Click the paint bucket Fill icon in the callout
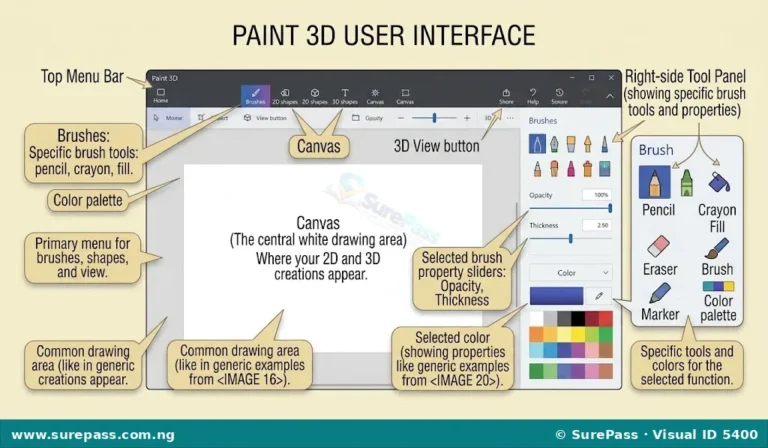 click(x=719, y=182)
